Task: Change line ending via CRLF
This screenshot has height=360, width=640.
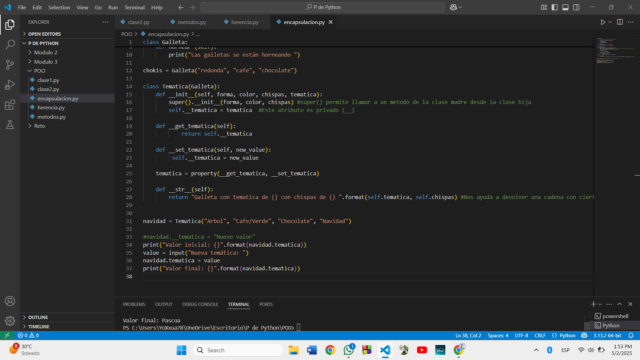Action: tap(540, 336)
